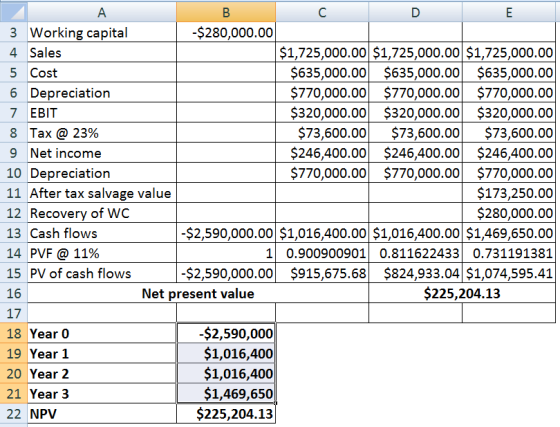Click the Year 1 $1,016,400 value
Viewport: 560px width, 427px height.
[x=226, y=353]
